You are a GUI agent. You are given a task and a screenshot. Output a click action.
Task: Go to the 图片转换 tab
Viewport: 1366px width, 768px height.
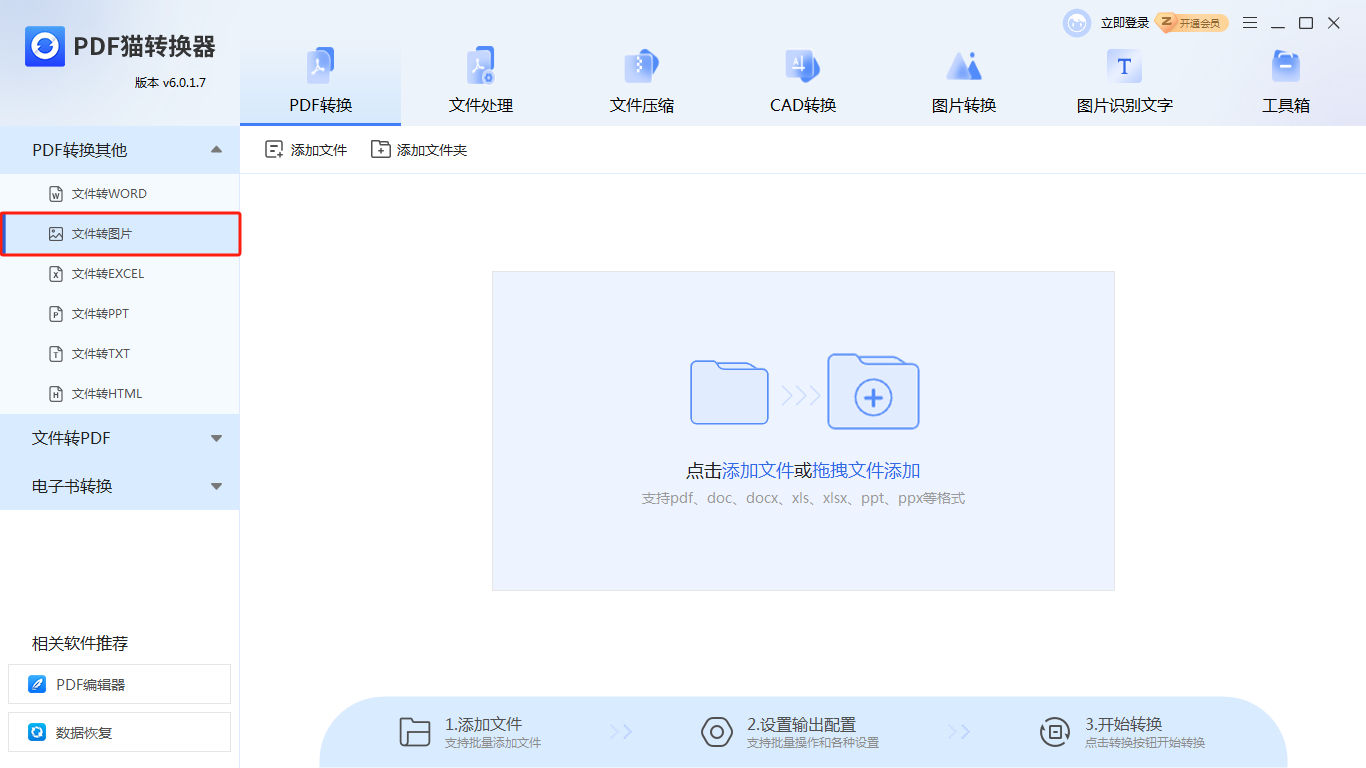964,83
